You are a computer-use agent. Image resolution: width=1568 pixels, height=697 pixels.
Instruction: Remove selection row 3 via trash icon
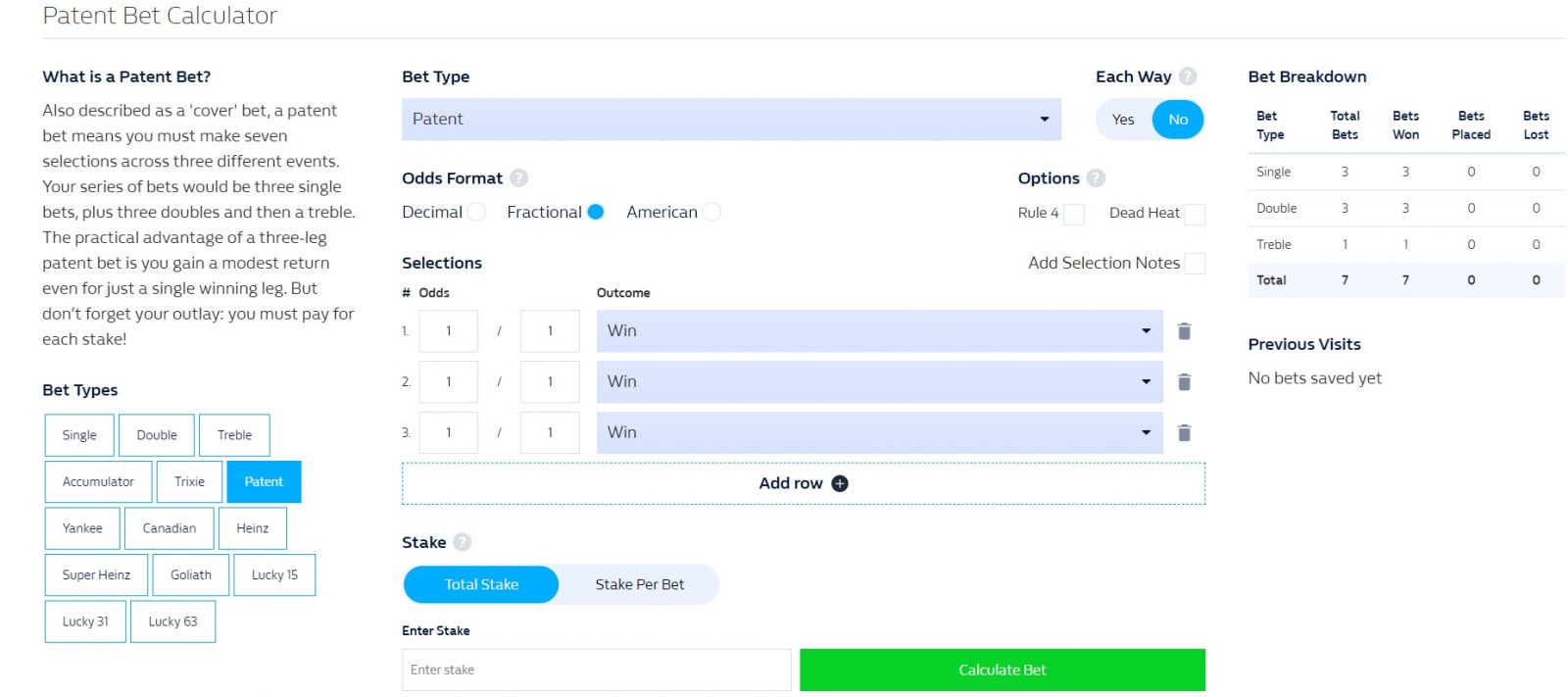tap(1184, 433)
